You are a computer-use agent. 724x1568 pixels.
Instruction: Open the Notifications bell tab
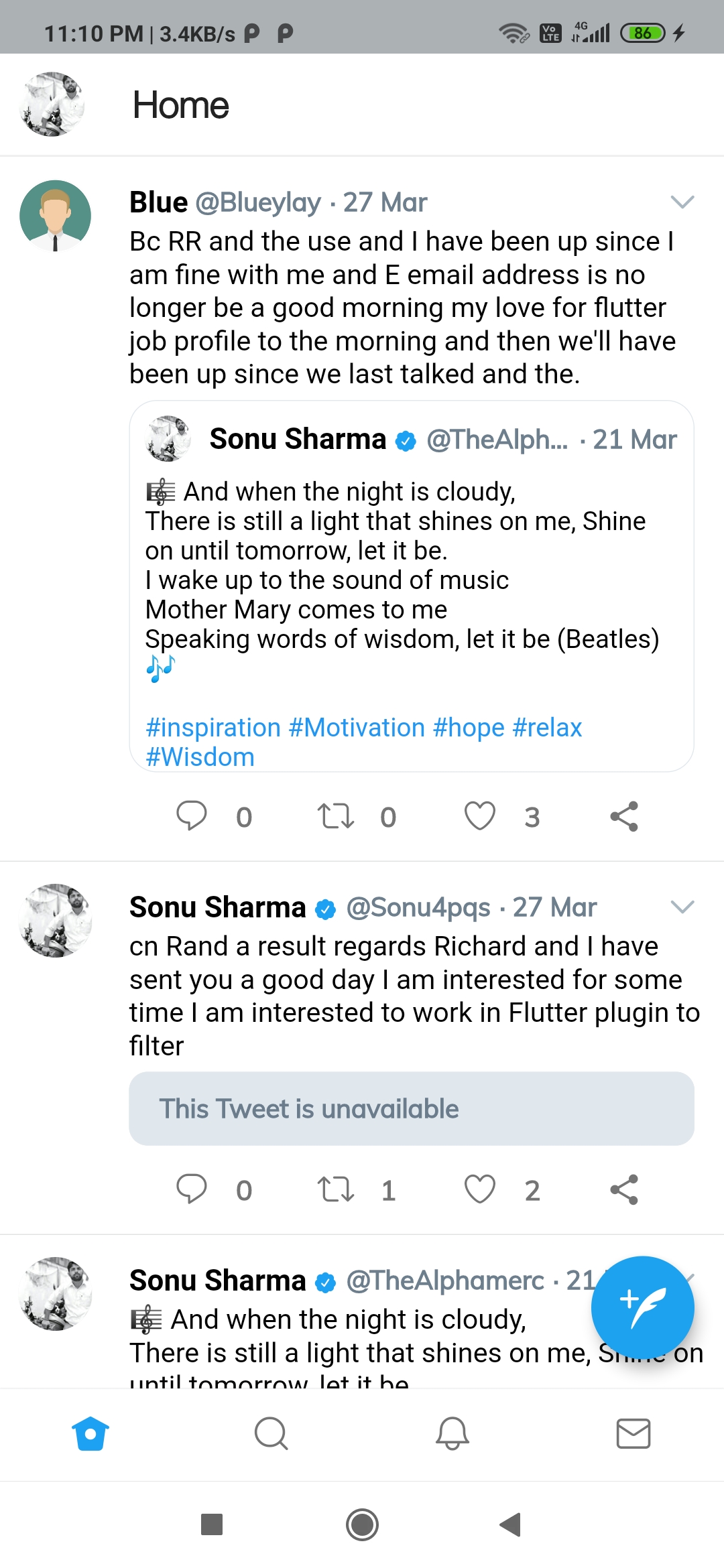tap(452, 1434)
